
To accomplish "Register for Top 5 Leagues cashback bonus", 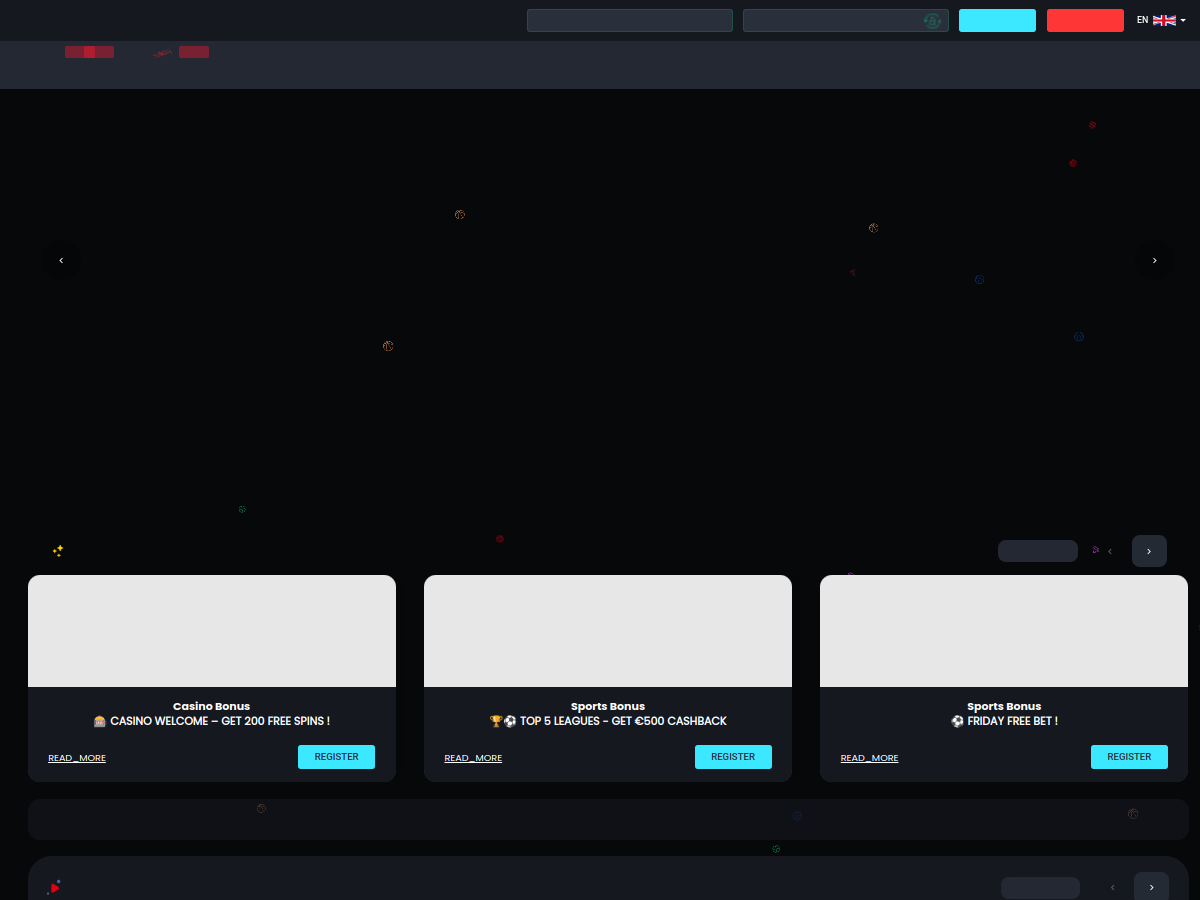I will 733,757.
